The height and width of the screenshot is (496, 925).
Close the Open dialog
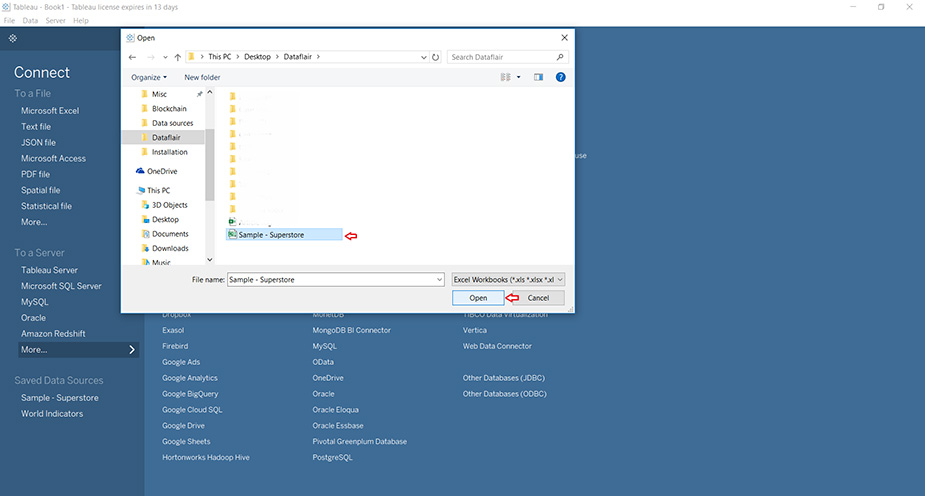point(565,38)
